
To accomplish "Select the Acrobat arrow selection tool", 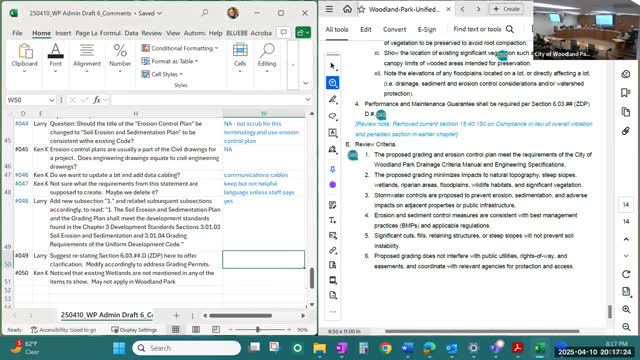I will (x=333, y=66).
